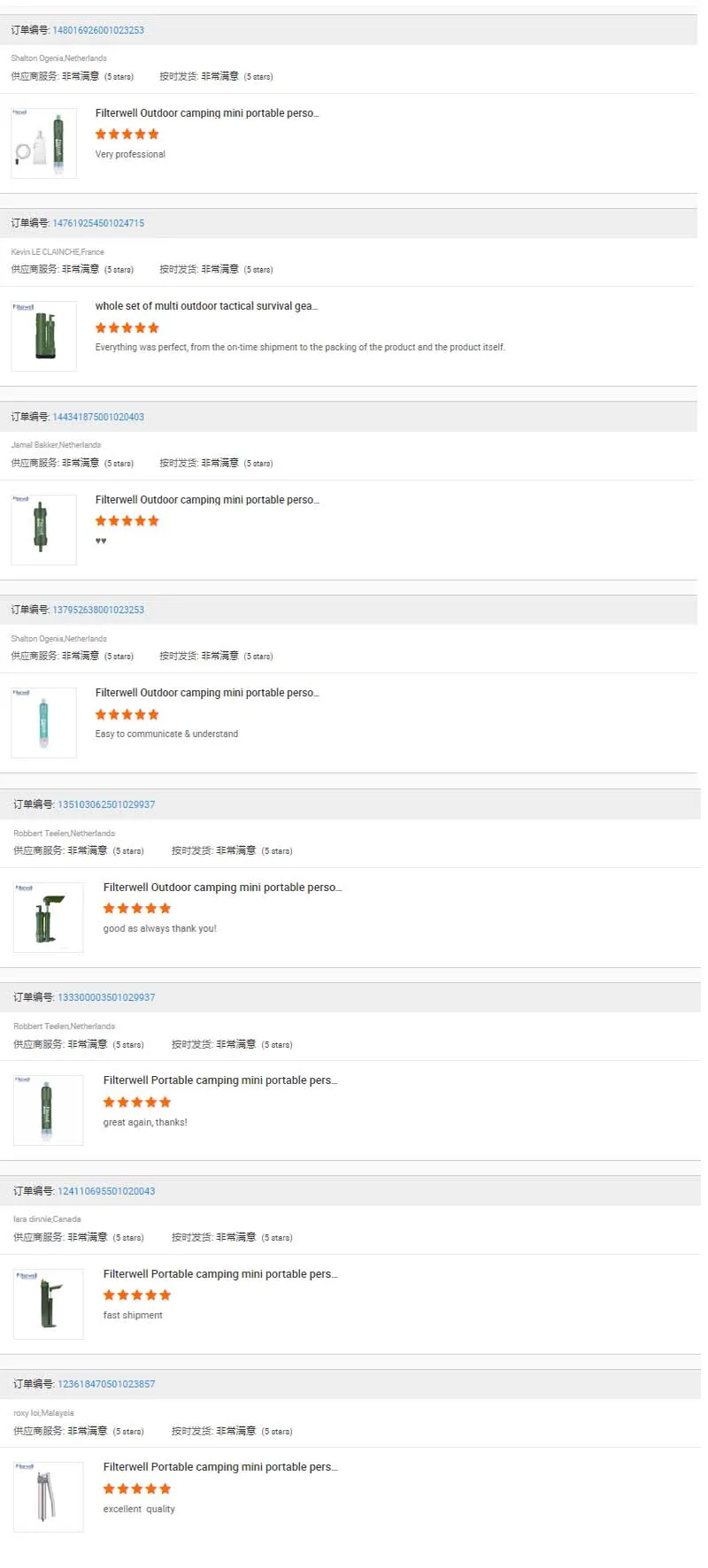
Task: Click the product thumbnail in Jamal Bakker's review
Action: [x=44, y=529]
